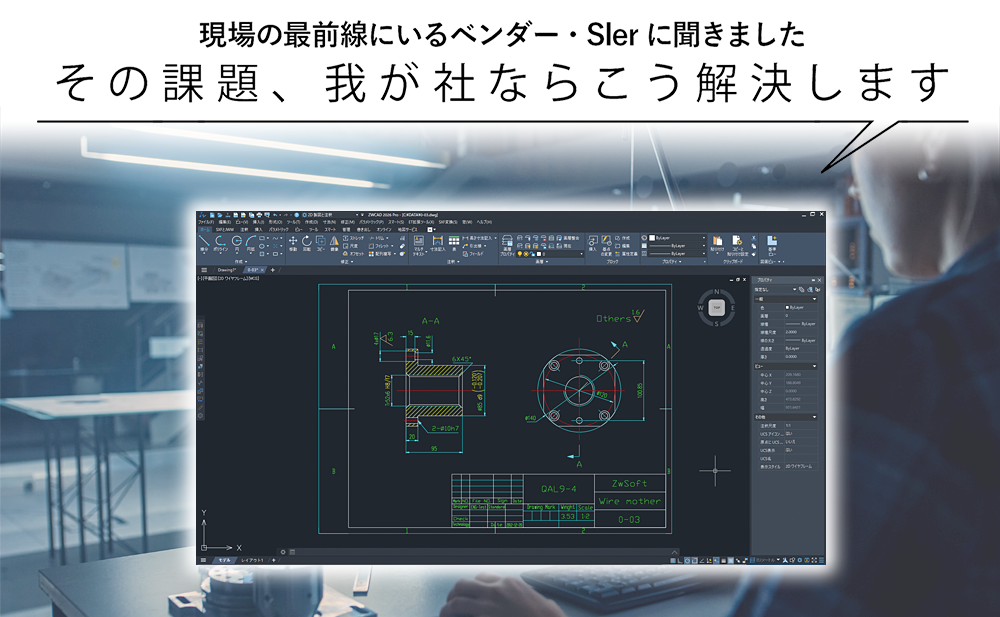Enable grid display from the status bar
1000x617 pixels.
(672, 560)
